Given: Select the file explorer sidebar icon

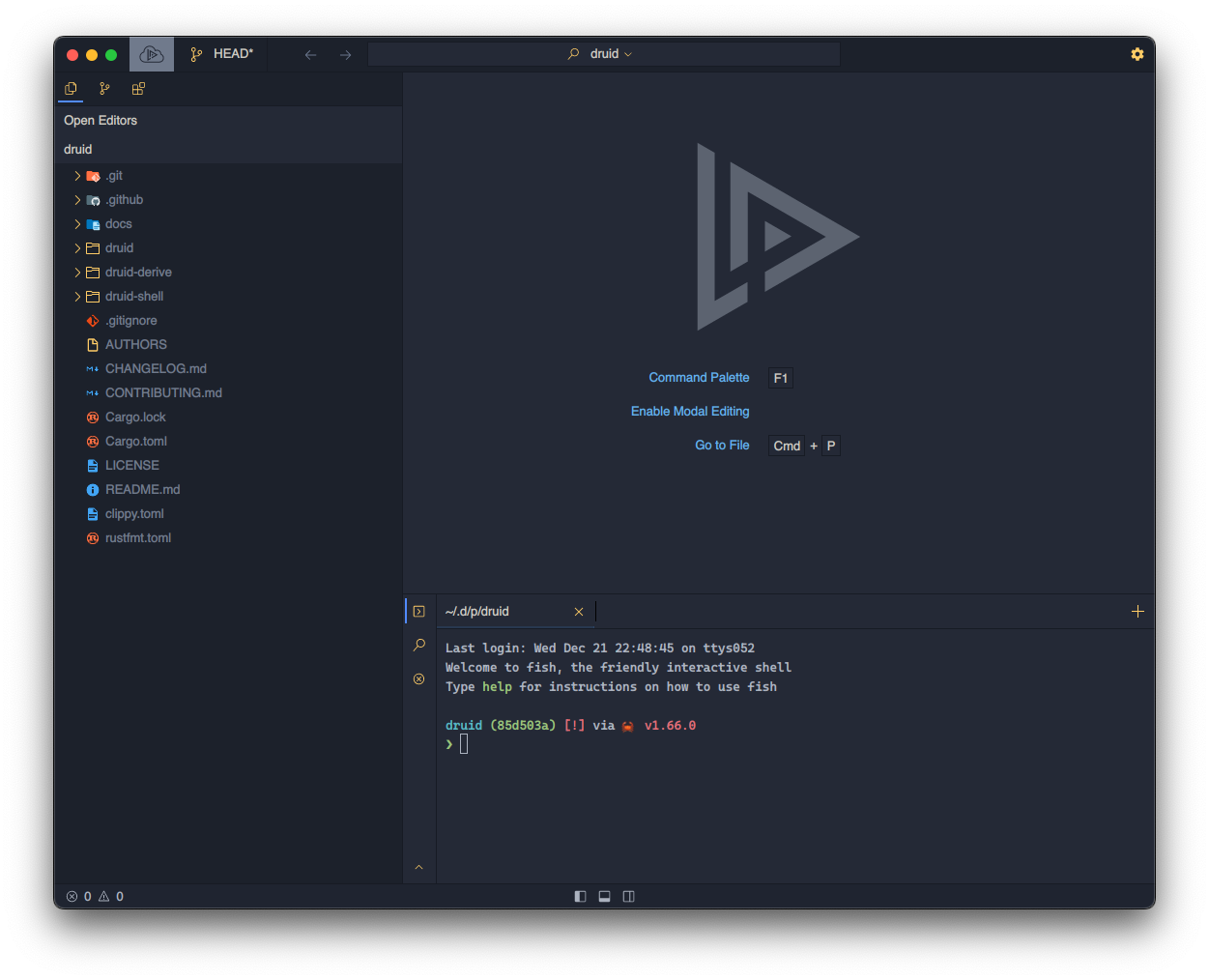Looking at the screenshot, I should coord(71,89).
